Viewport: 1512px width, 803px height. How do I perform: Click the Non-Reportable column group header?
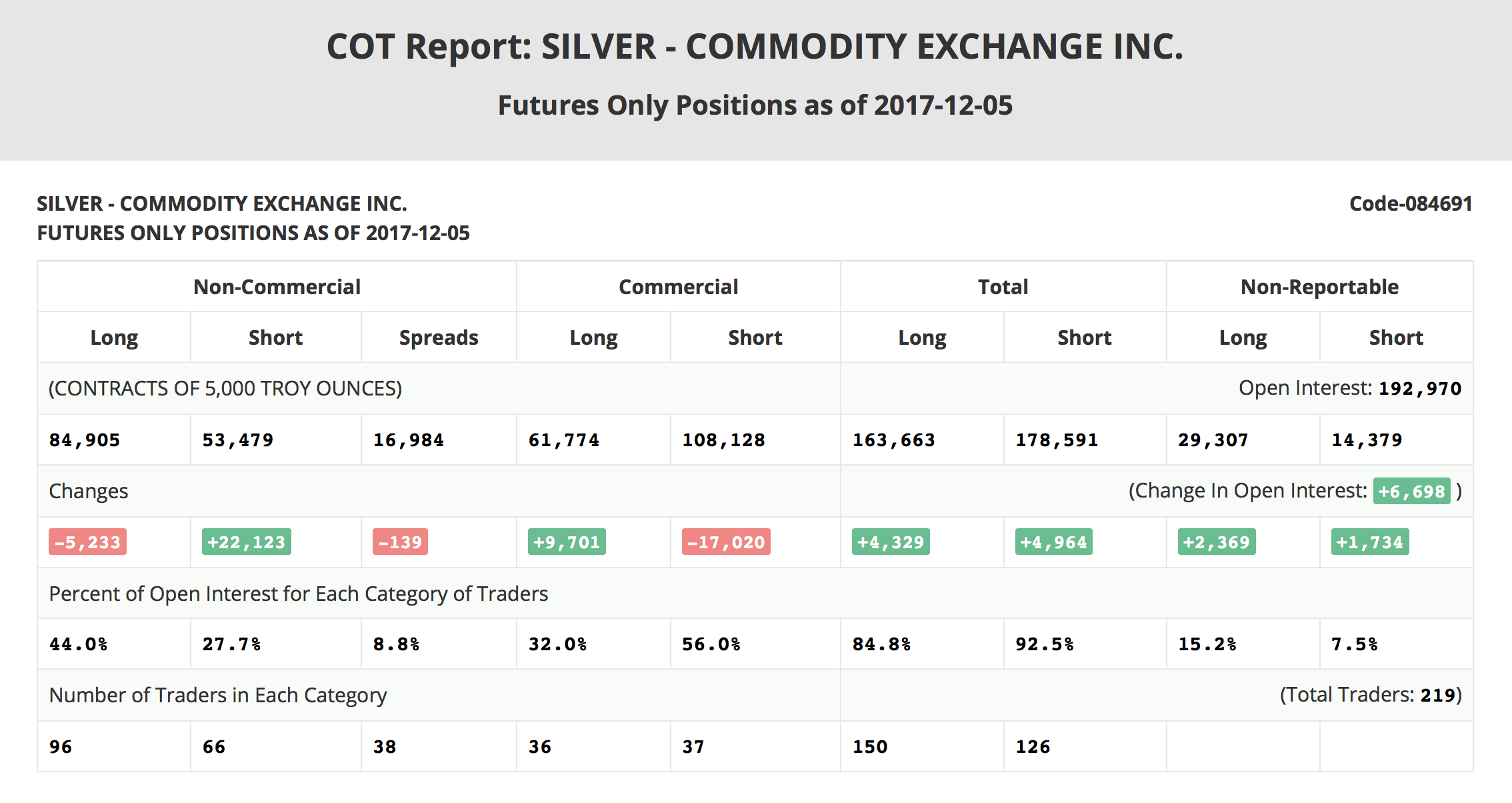tap(1319, 287)
